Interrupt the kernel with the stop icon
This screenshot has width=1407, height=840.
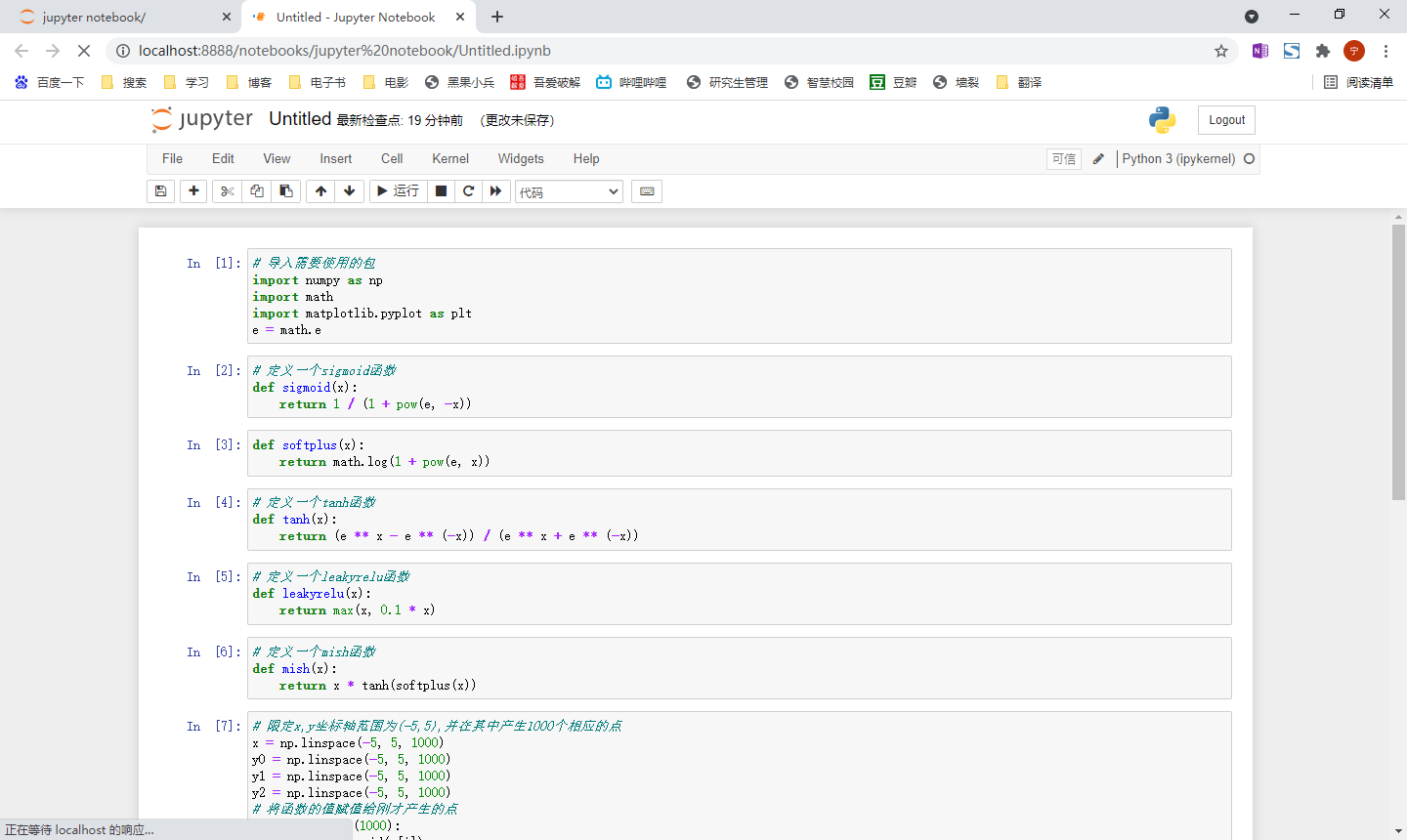pyautogui.click(x=442, y=191)
